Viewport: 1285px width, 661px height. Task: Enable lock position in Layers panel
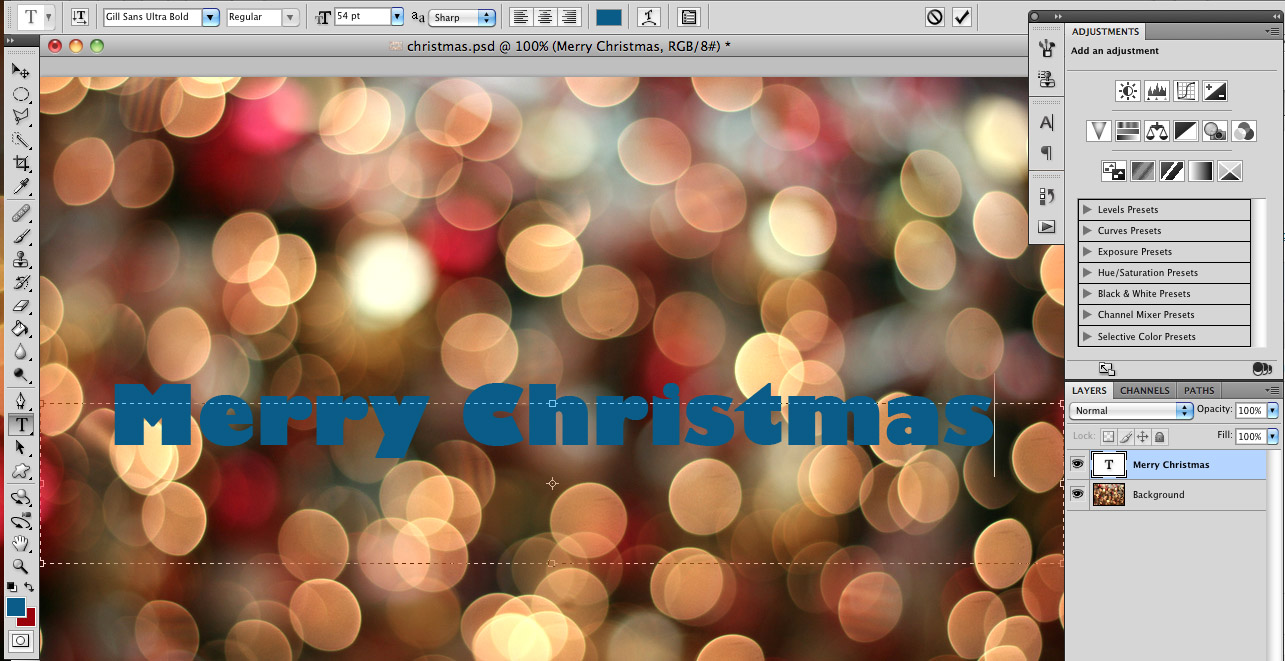(1143, 437)
